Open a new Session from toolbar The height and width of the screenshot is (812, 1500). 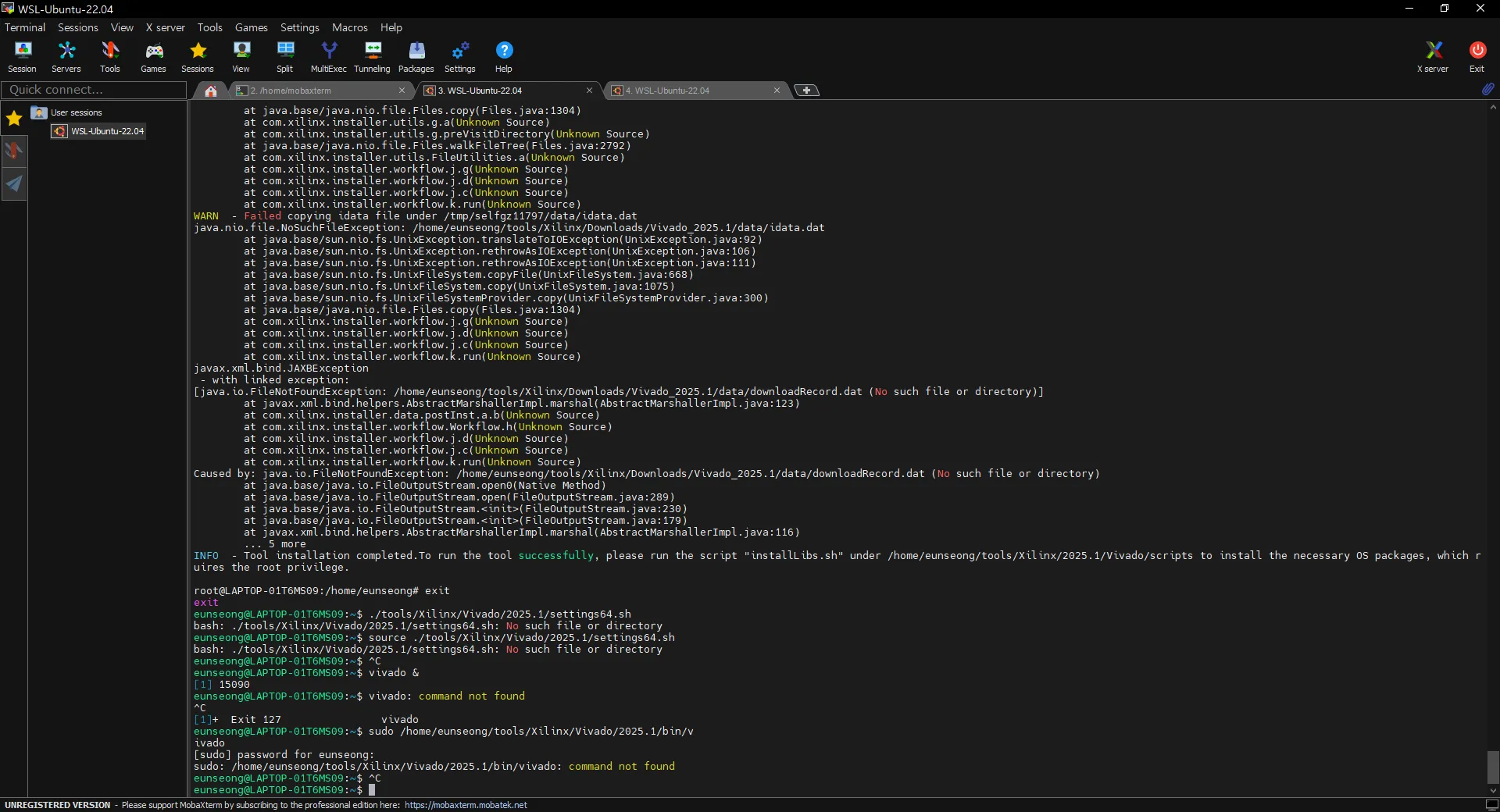(x=22, y=56)
